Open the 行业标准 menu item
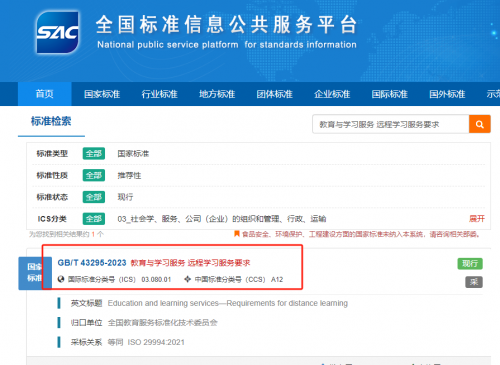Viewport: 500px width, 365px height. point(160,94)
